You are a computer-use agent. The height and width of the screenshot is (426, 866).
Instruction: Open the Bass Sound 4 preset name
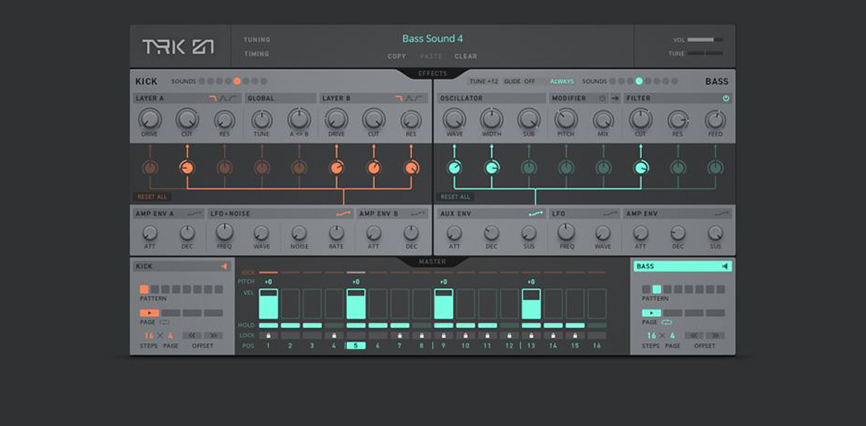(x=432, y=39)
